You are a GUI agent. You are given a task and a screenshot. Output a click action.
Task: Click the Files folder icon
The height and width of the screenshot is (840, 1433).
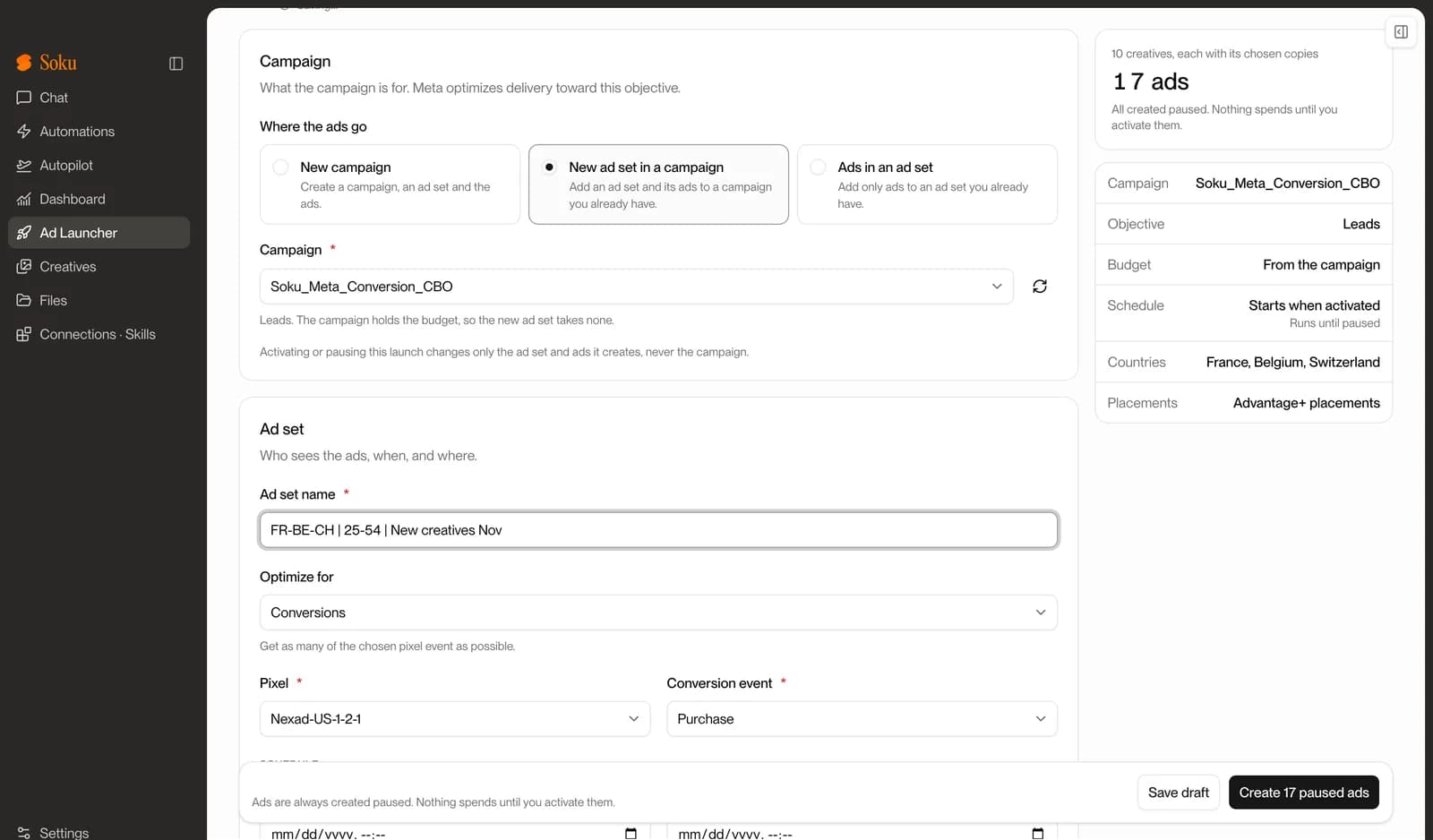[x=24, y=301]
